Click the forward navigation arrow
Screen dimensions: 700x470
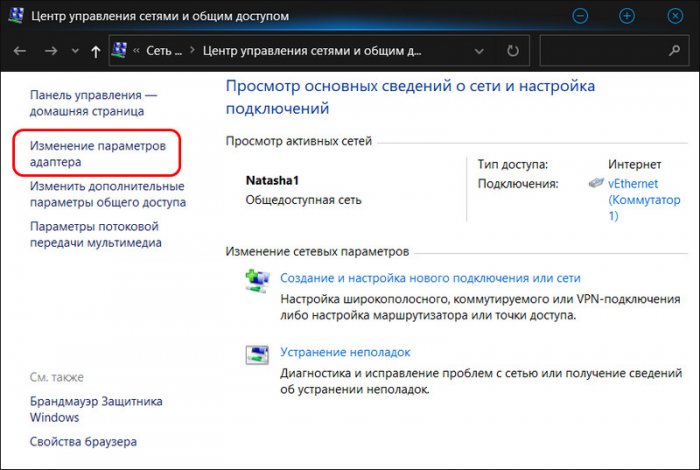coord(51,51)
